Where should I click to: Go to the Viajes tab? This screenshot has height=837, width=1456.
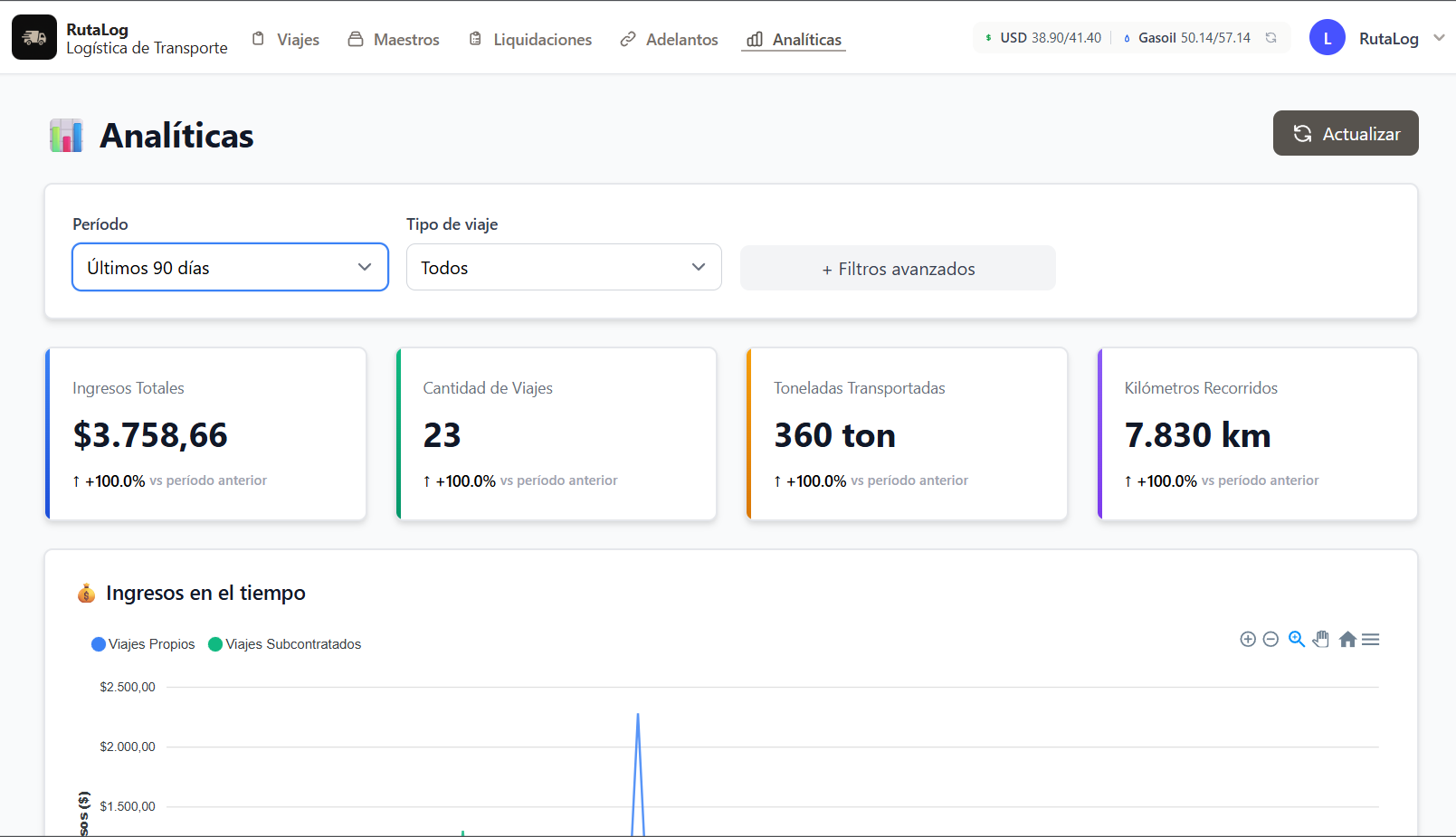coord(285,39)
